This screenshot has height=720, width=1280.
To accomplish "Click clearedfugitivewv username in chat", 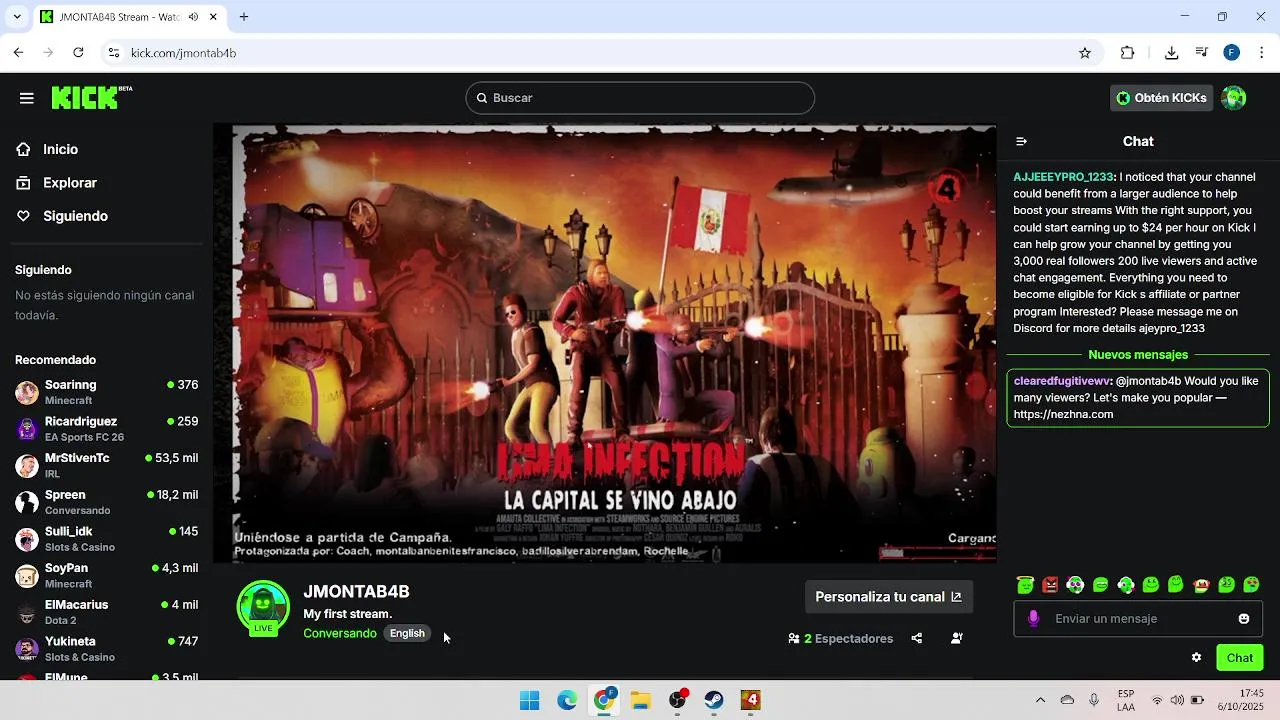I will click(x=1062, y=381).
